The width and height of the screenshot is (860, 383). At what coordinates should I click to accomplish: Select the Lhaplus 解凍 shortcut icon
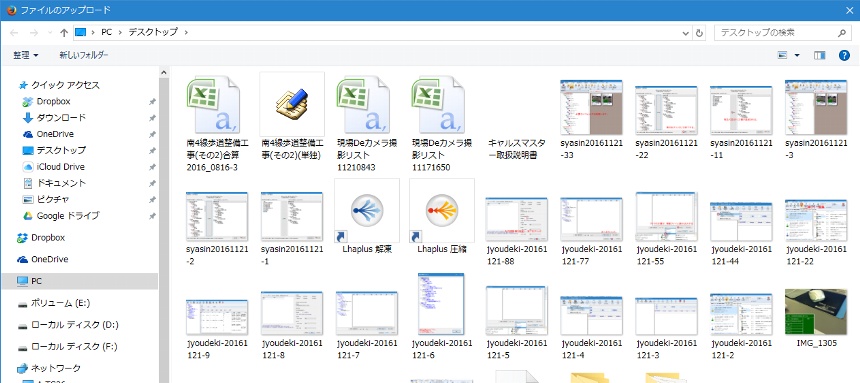point(366,211)
